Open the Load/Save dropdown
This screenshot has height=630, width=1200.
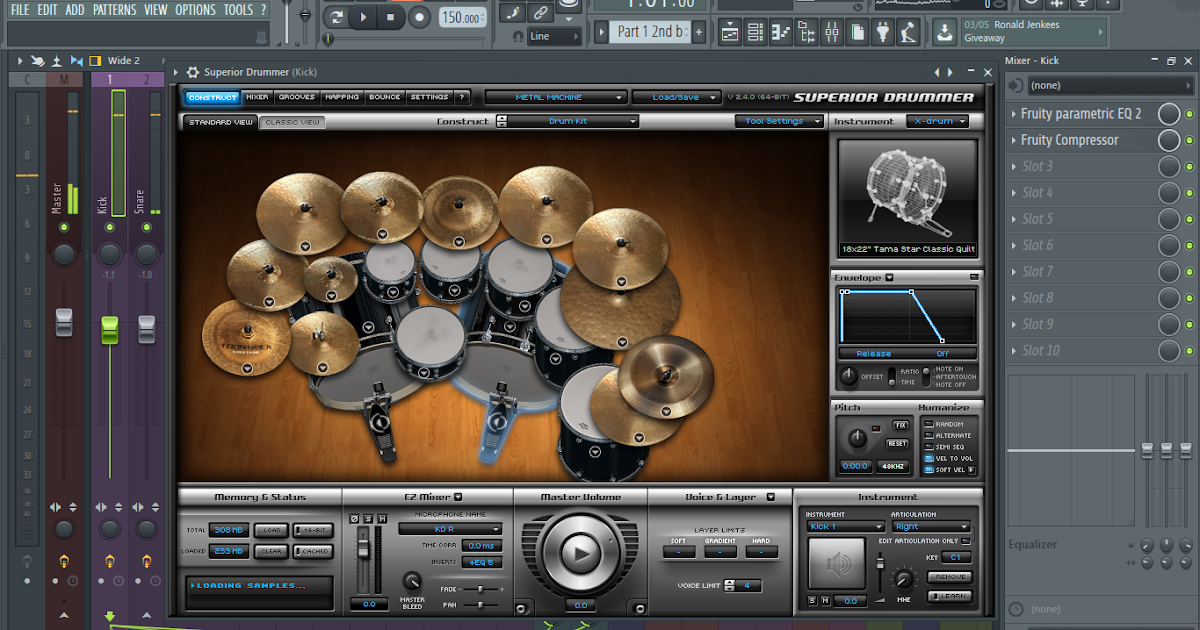676,97
